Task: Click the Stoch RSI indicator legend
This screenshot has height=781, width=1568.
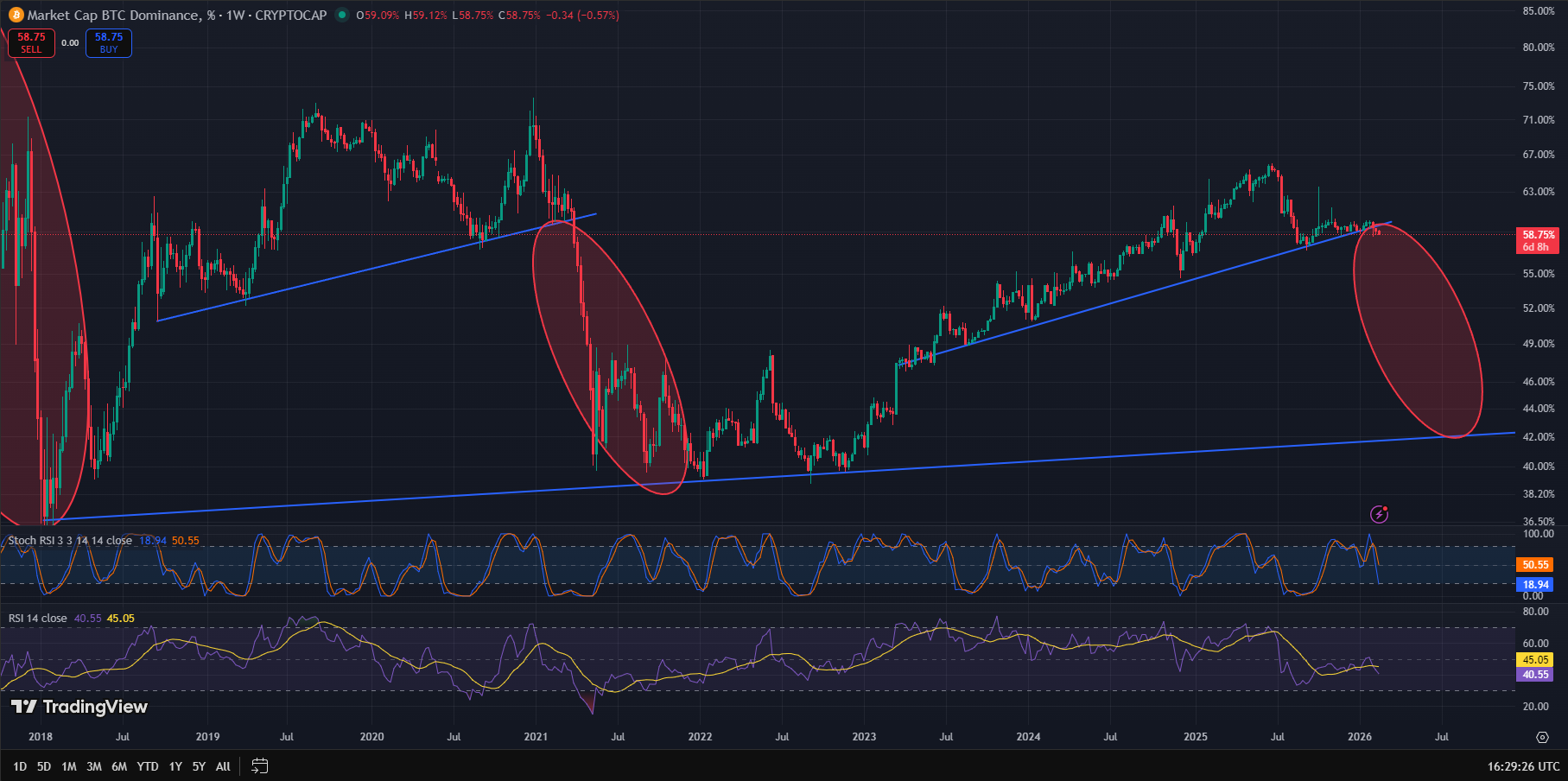Action: coord(70,541)
